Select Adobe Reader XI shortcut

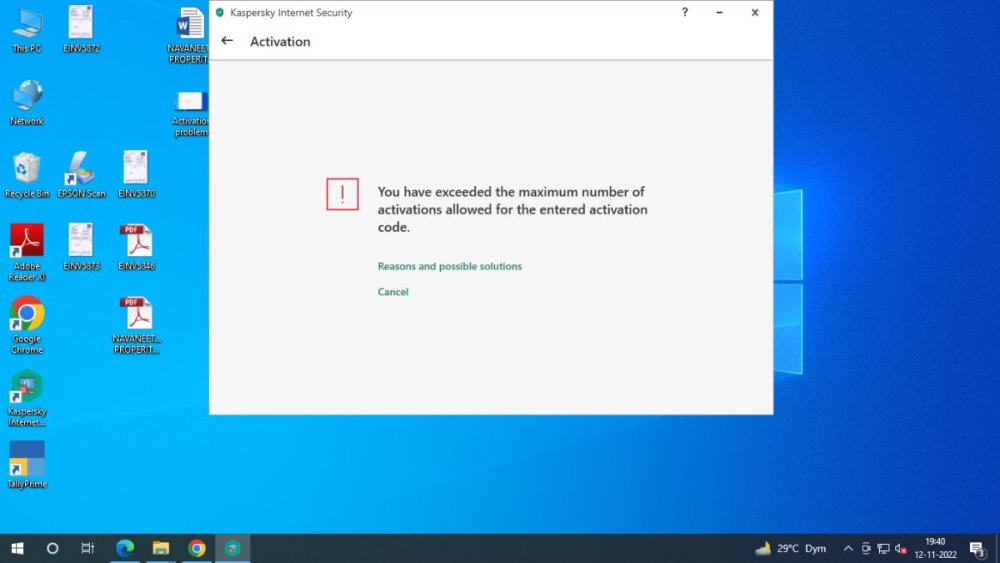tap(27, 252)
